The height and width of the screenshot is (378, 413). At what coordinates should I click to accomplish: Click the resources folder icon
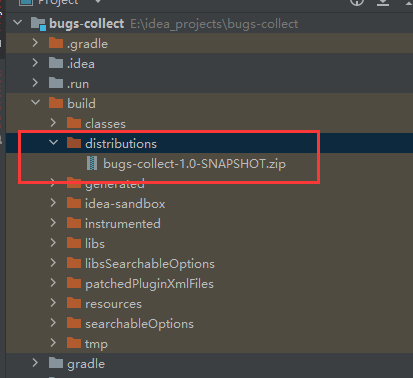[74, 303]
